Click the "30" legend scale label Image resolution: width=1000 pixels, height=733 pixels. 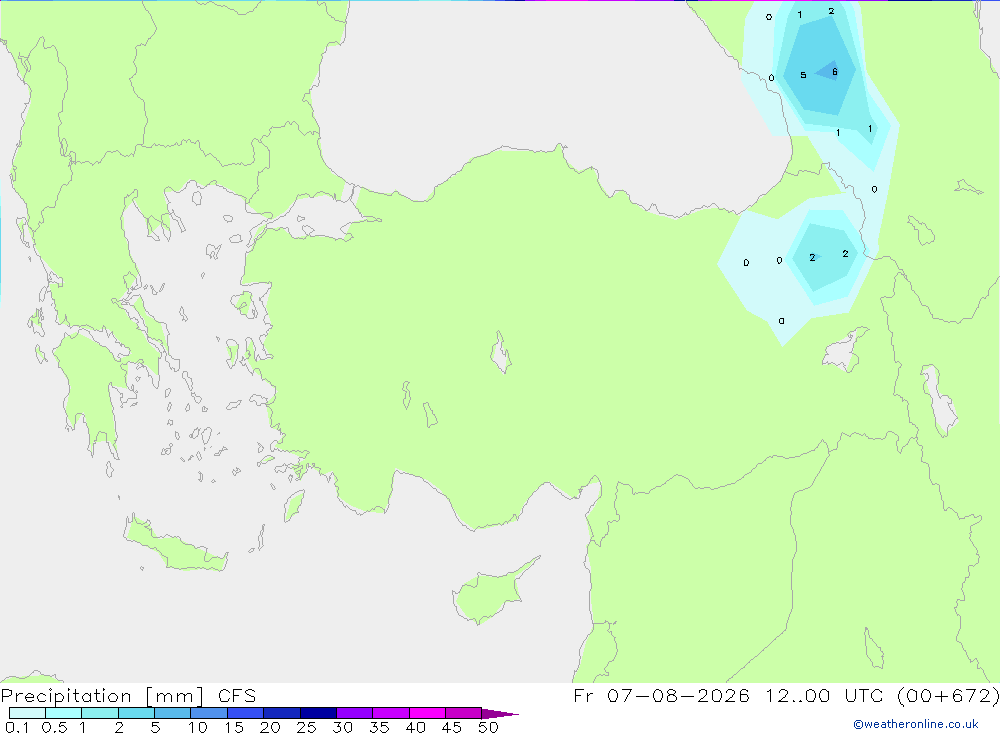(x=343, y=727)
